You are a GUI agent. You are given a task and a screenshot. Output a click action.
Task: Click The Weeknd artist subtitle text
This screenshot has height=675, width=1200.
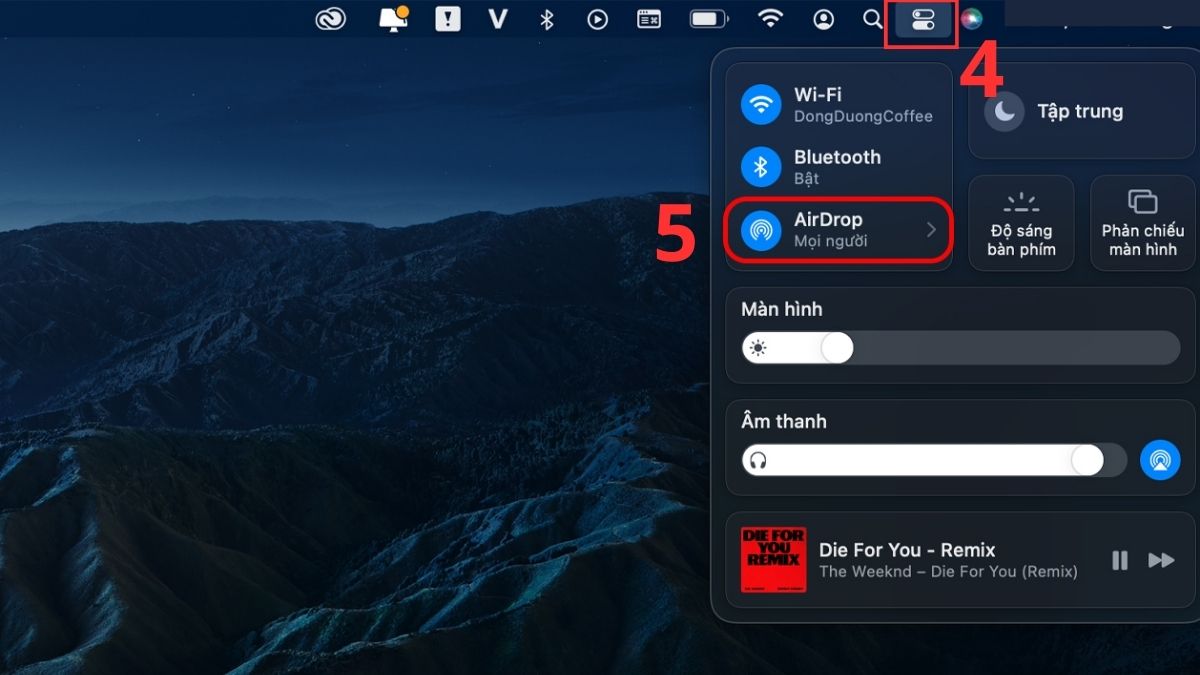(948, 572)
